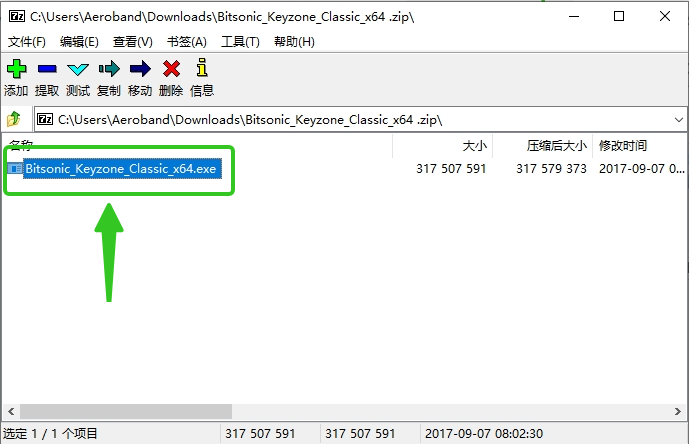Open the 帮助(H) help menu
Screen dimensions: 689x444
tap(294, 42)
